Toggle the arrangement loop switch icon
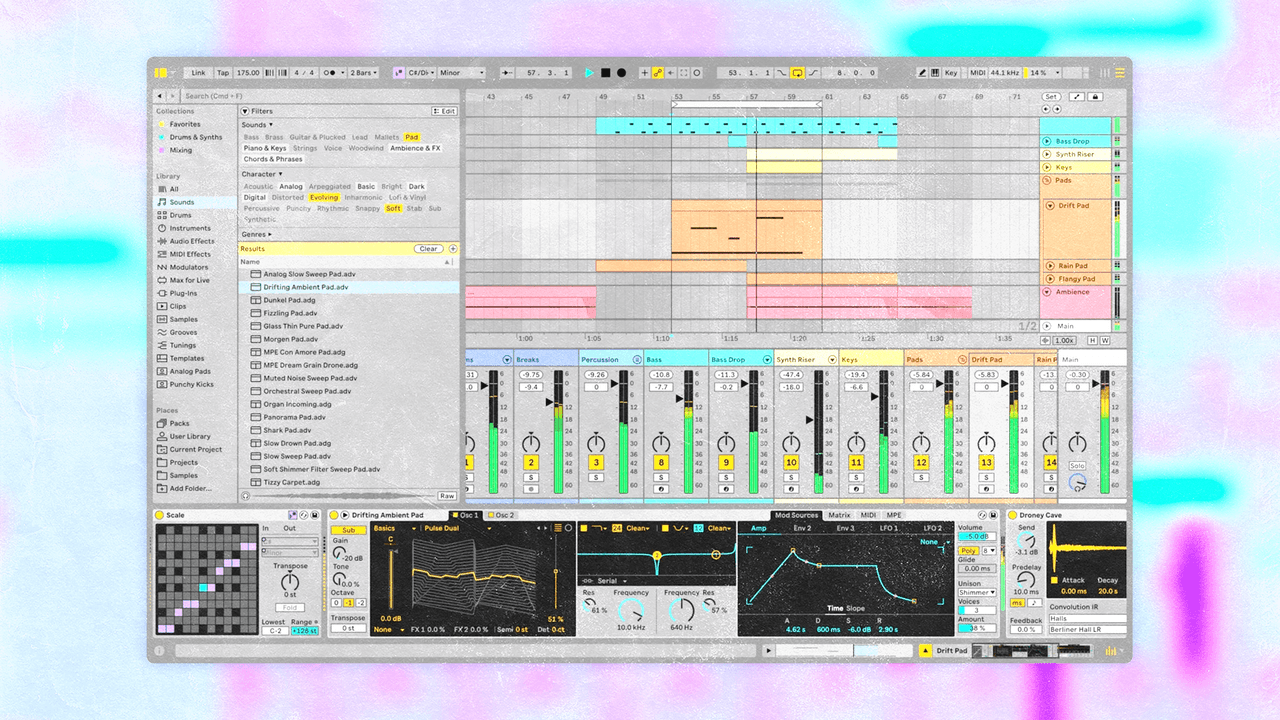 797,72
